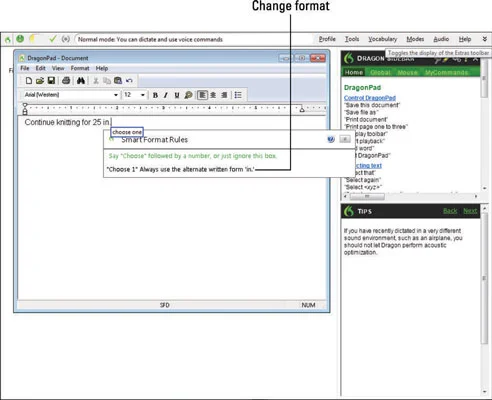Image resolution: width=492 pixels, height=400 pixels.
Task: Click the Sidebar horizontal scrollbar thumb
Action: [x=367, y=196]
